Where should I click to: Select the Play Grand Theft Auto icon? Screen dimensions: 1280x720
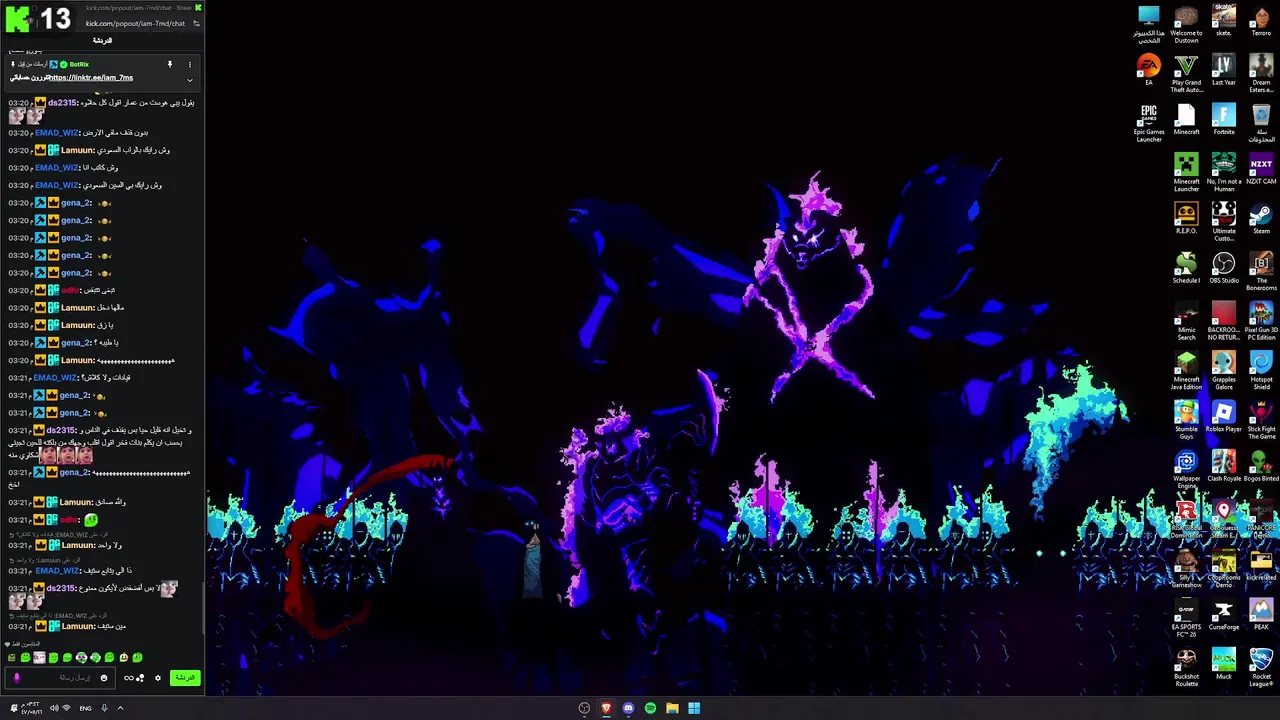click(x=1186, y=73)
